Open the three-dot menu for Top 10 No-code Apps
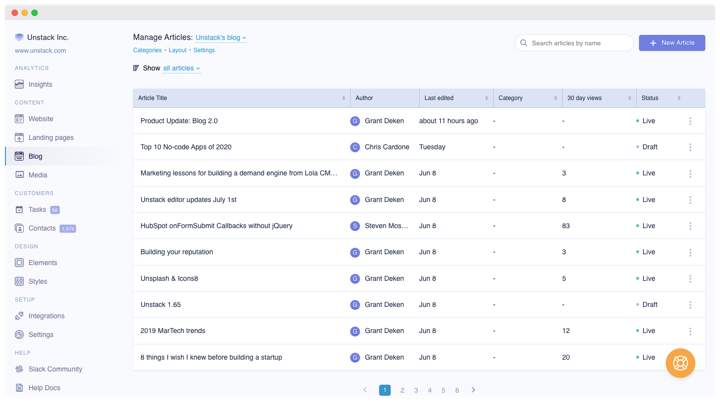720x402 pixels. pyautogui.click(x=690, y=147)
